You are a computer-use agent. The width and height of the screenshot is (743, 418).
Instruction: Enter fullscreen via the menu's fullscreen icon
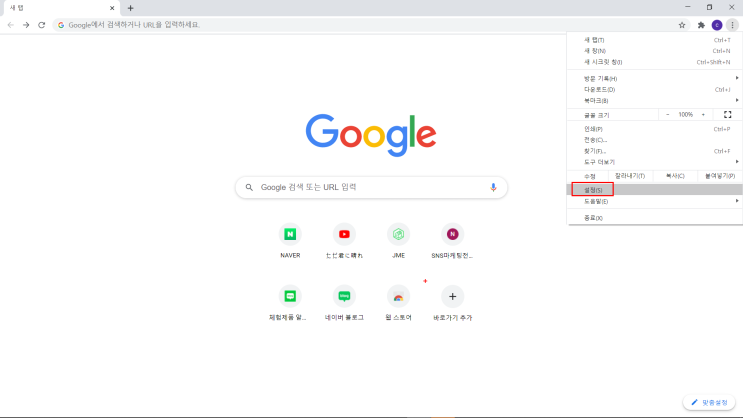pyautogui.click(x=727, y=115)
